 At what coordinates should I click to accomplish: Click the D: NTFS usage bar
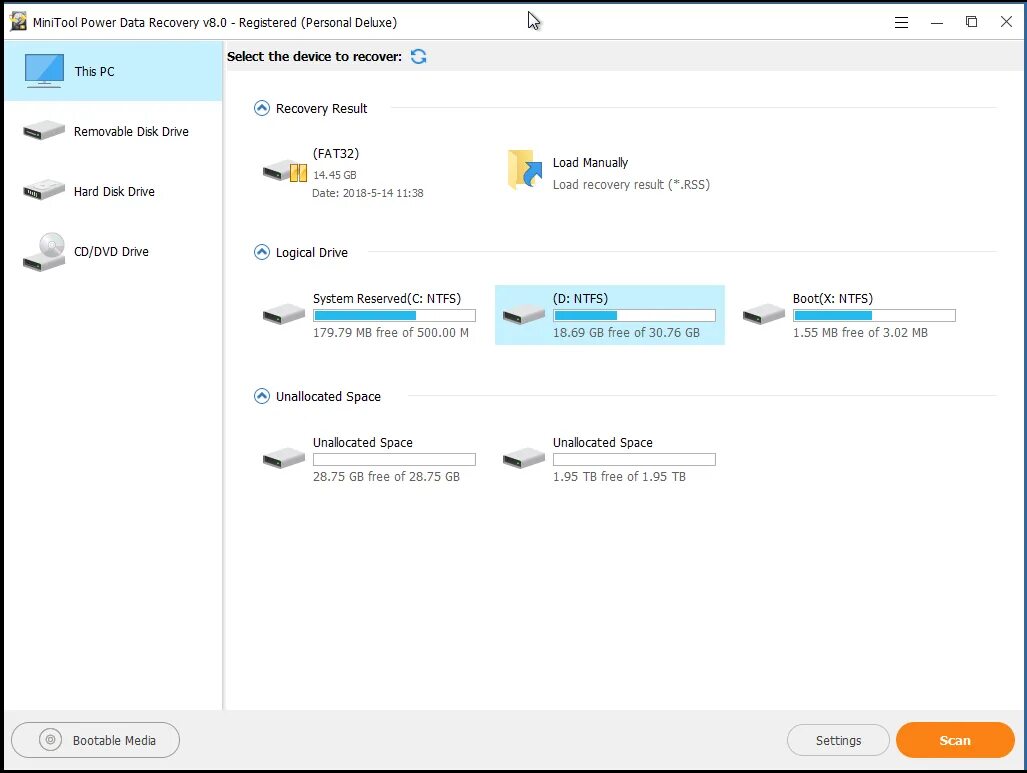[x=634, y=316]
